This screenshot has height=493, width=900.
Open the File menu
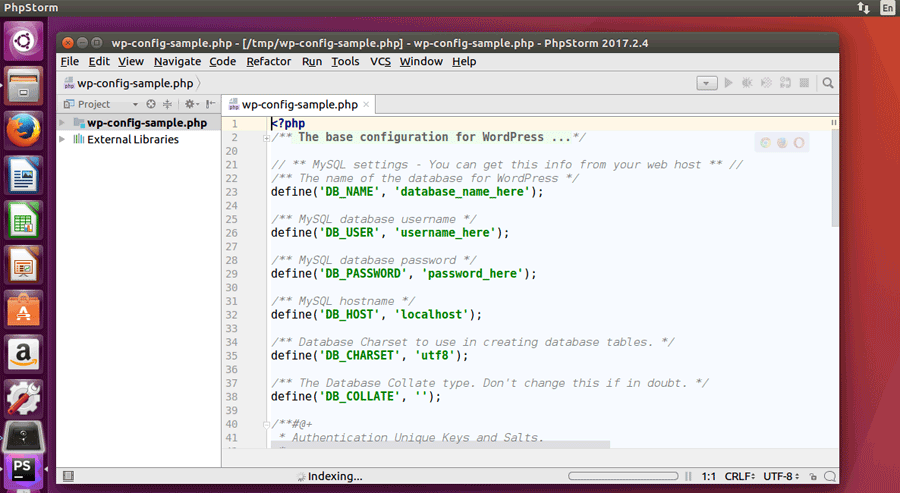point(69,61)
